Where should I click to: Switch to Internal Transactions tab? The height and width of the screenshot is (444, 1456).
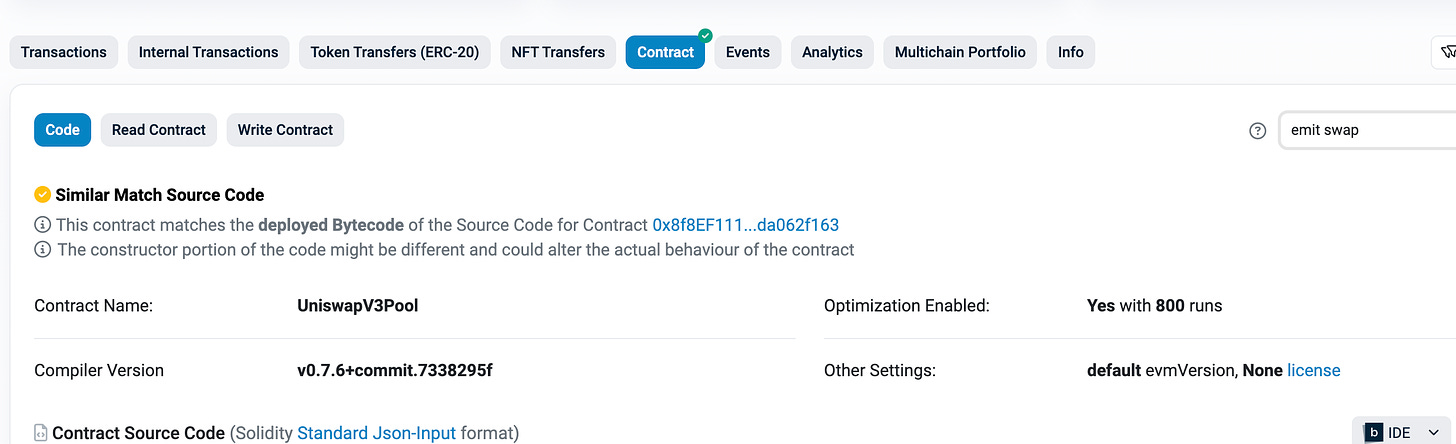pos(208,52)
